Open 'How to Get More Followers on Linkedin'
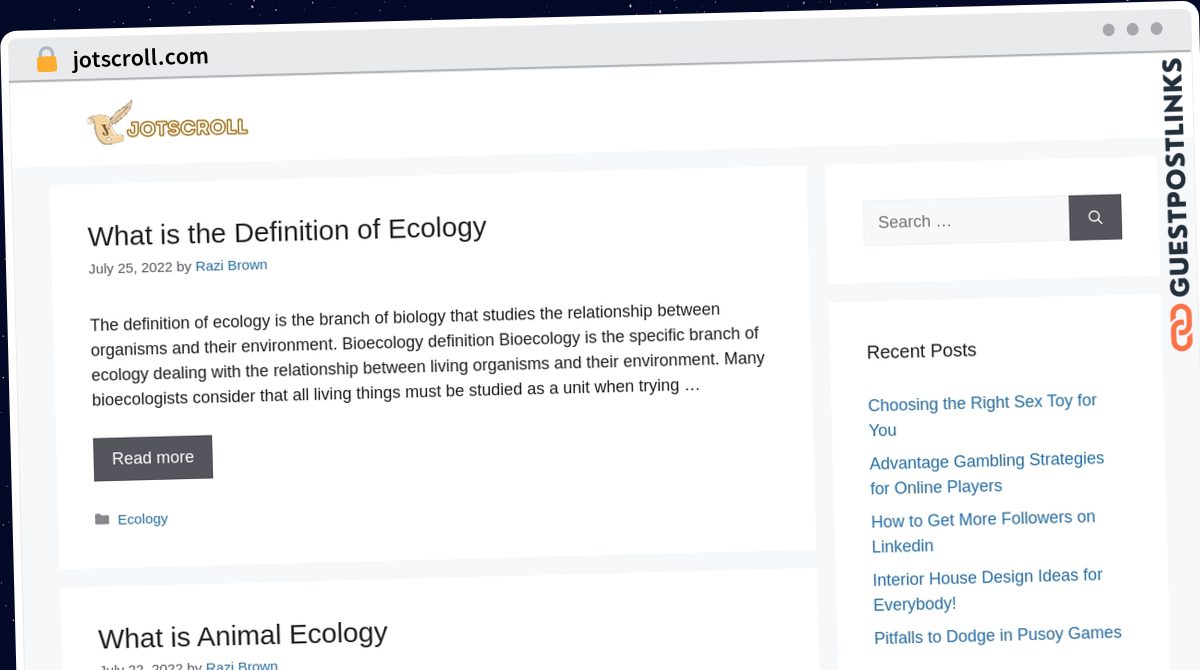Image resolution: width=1200 pixels, height=670 pixels. pyautogui.click(x=983, y=531)
